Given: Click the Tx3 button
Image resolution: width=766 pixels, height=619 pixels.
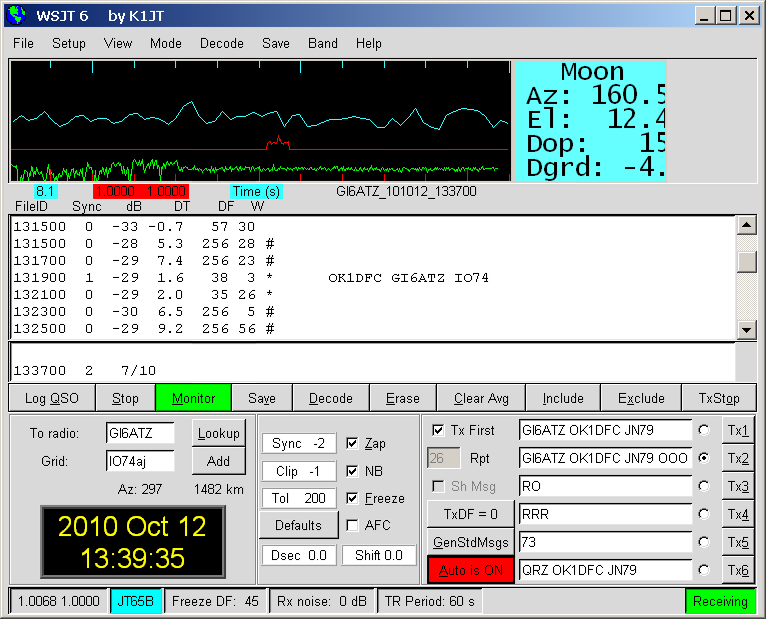Looking at the screenshot, I should 738,486.
